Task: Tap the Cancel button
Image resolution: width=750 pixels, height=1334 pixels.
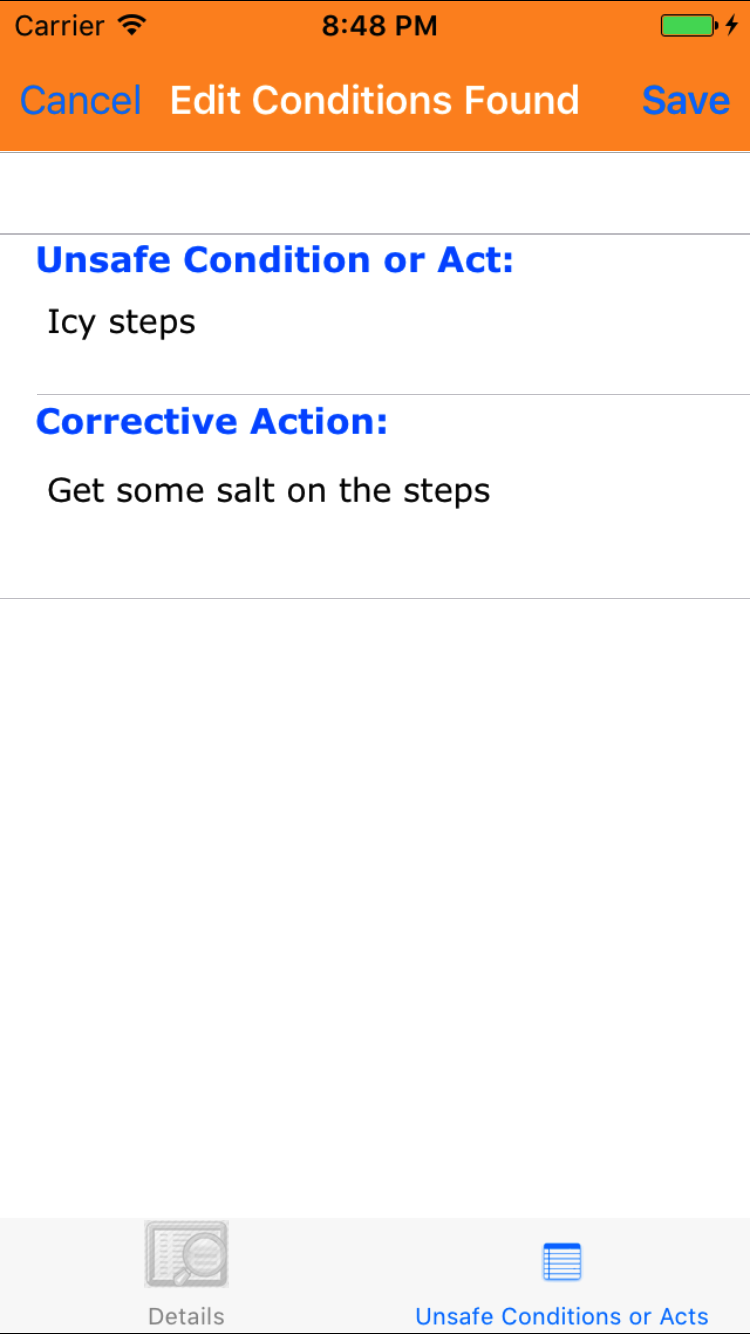Action: 81,100
